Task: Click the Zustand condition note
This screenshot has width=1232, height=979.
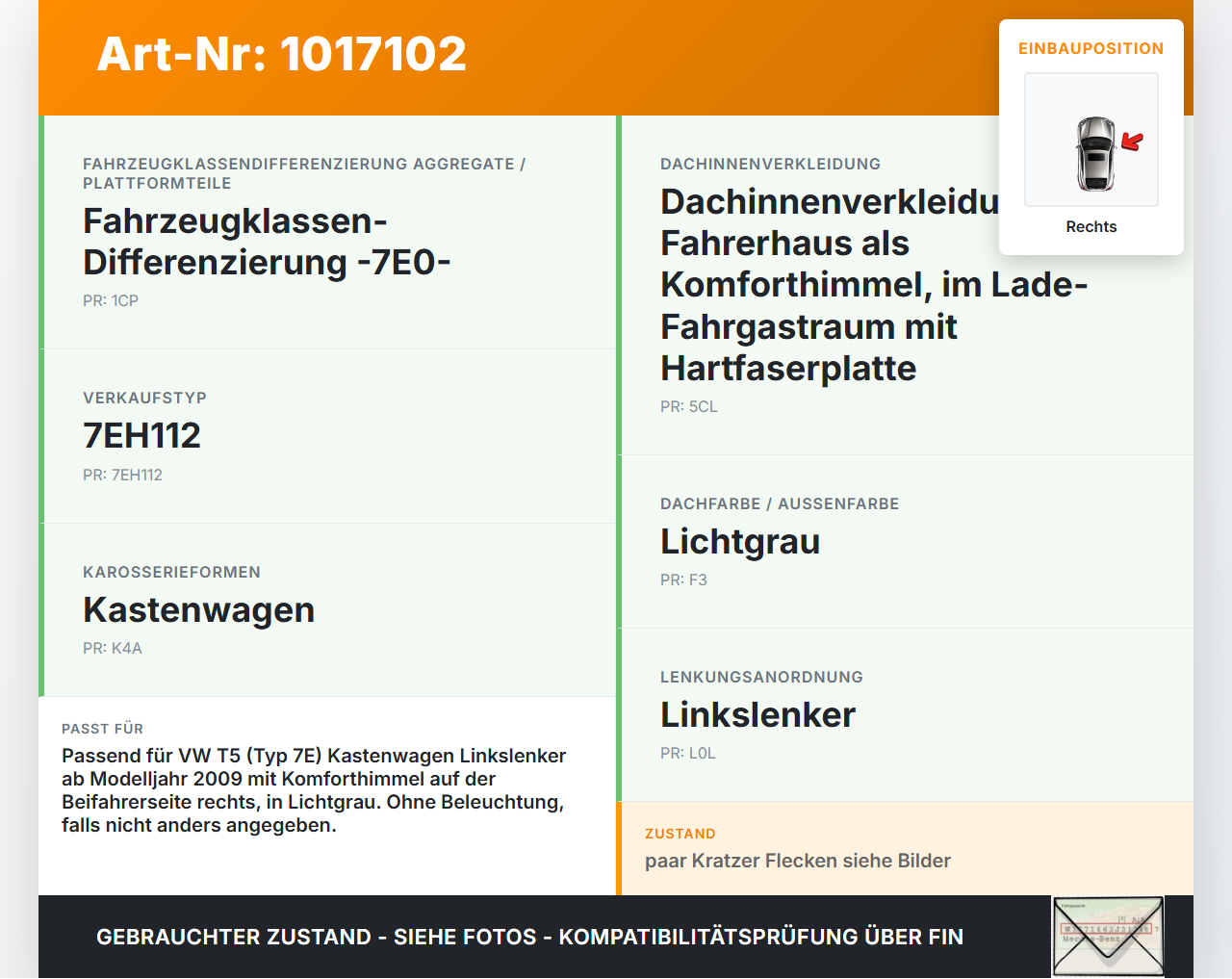Action: pyautogui.click(x=798, y=861)
